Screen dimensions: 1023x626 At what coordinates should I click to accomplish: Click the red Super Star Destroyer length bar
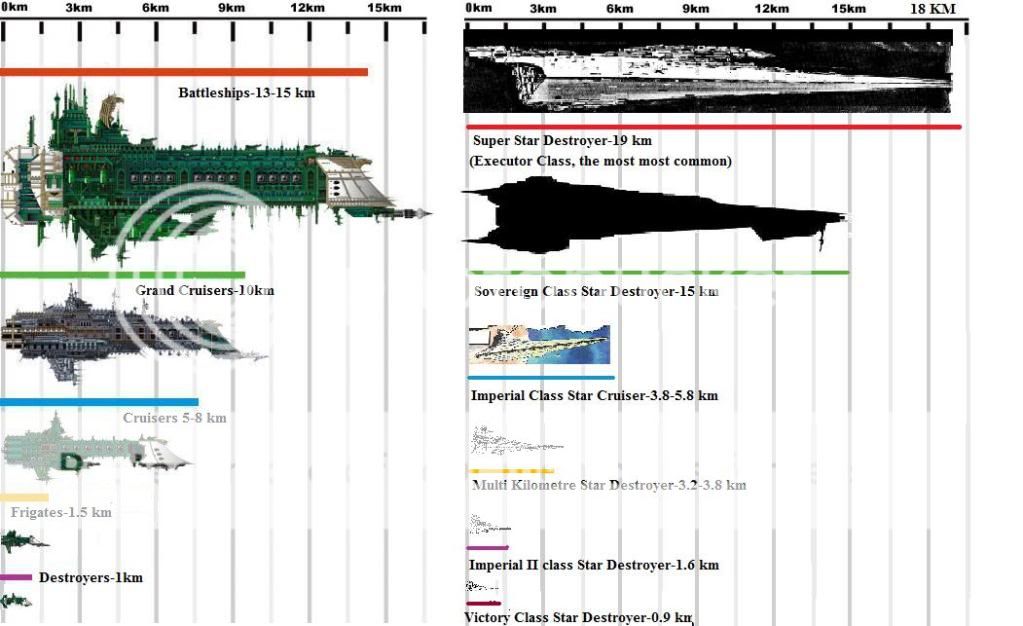tap(714, 127)
